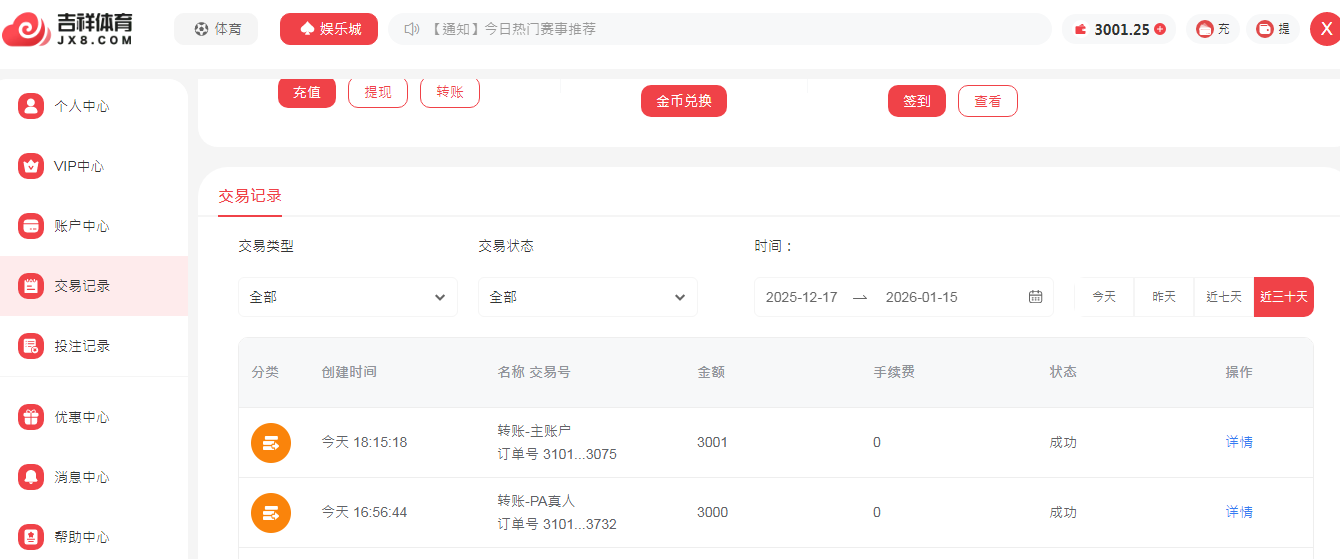Viewport: 1340px width, 559px height.
Task: Open 投注记录 in the sidebar
Action: (94, 346)
